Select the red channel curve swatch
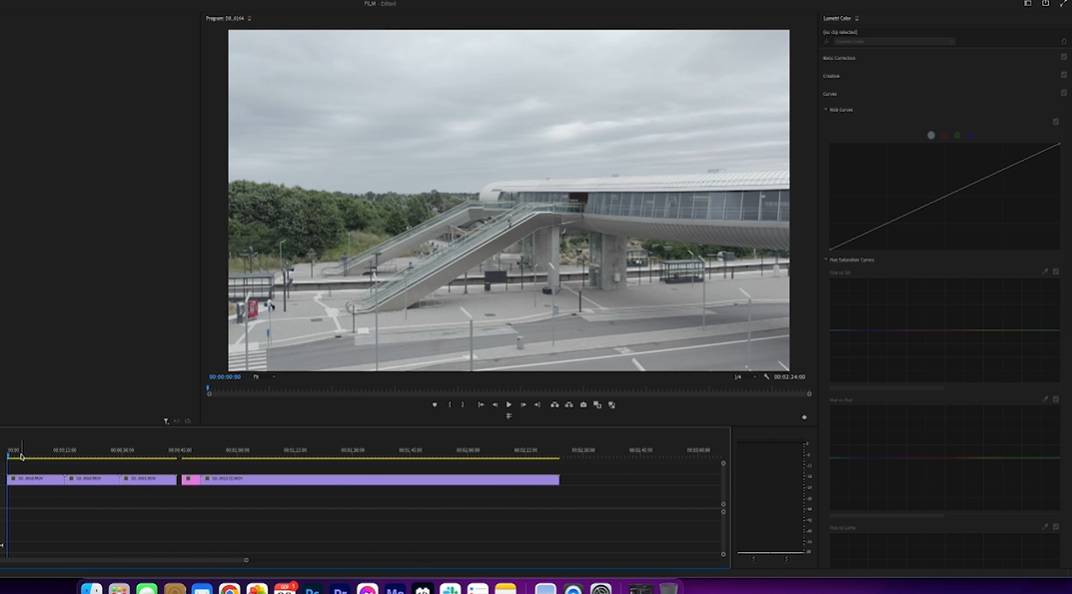The height and width of the screenshot is (594, 1072). coord(944,135)
